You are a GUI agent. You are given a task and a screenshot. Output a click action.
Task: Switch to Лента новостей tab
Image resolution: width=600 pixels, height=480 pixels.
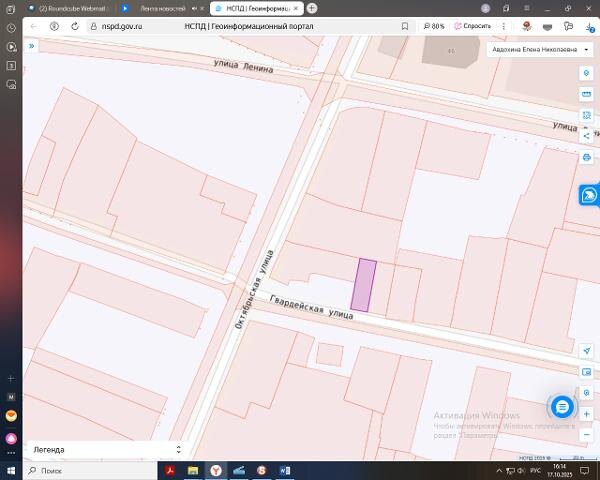point(163,8)
